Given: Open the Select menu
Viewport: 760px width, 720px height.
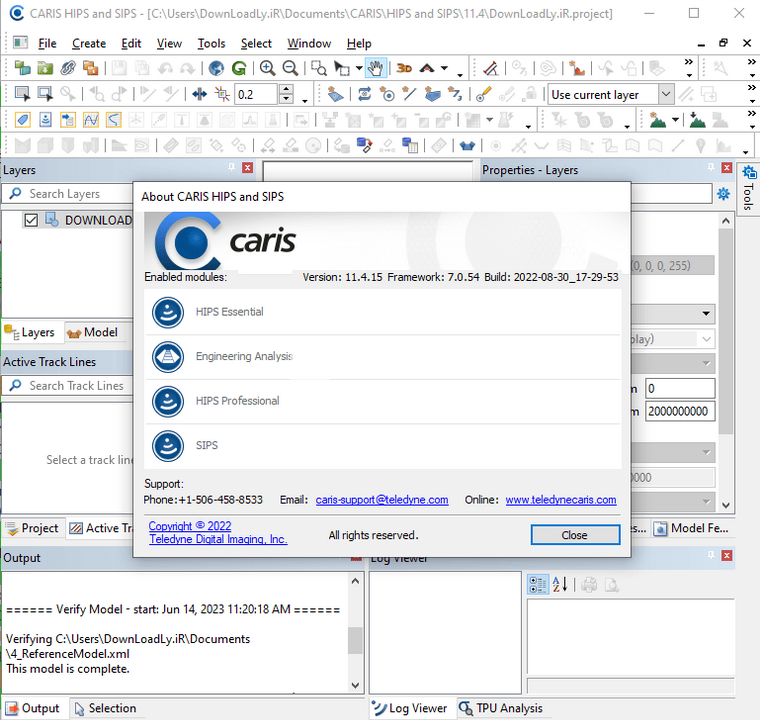Looking at the screenshot, I should point(256,44).
